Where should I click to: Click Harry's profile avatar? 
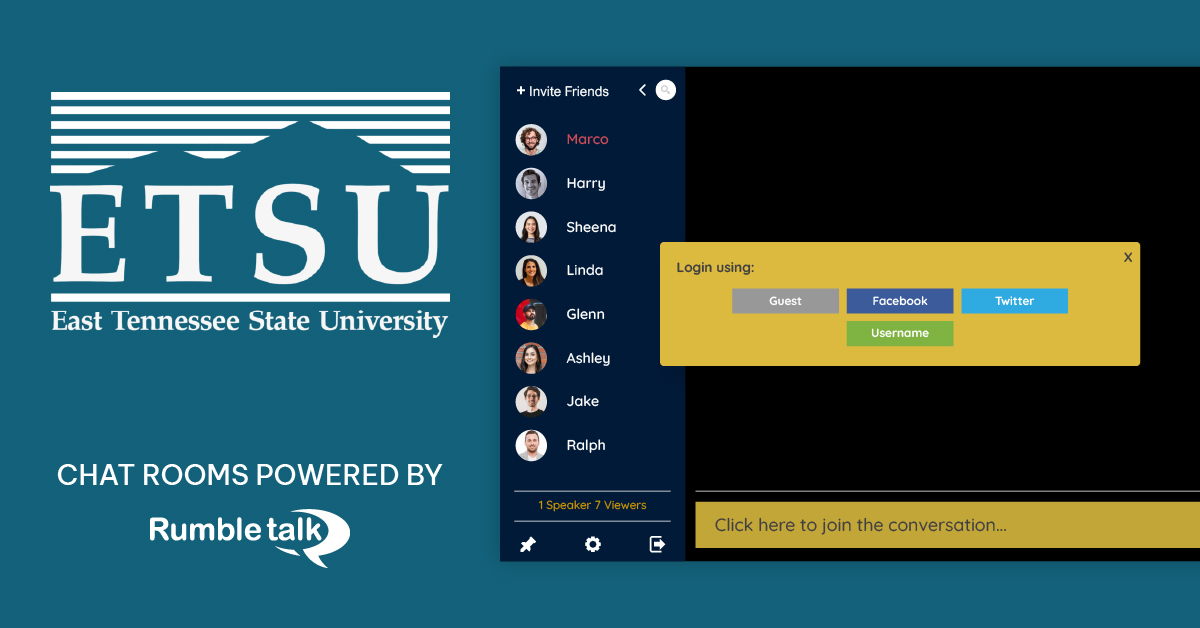[x=531, y=184]
